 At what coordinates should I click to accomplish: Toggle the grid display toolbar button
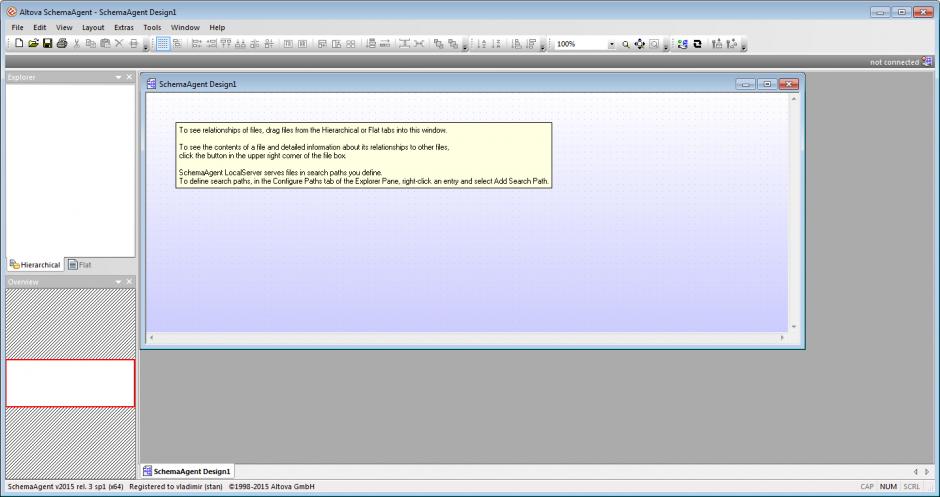[x=162, y=44]
